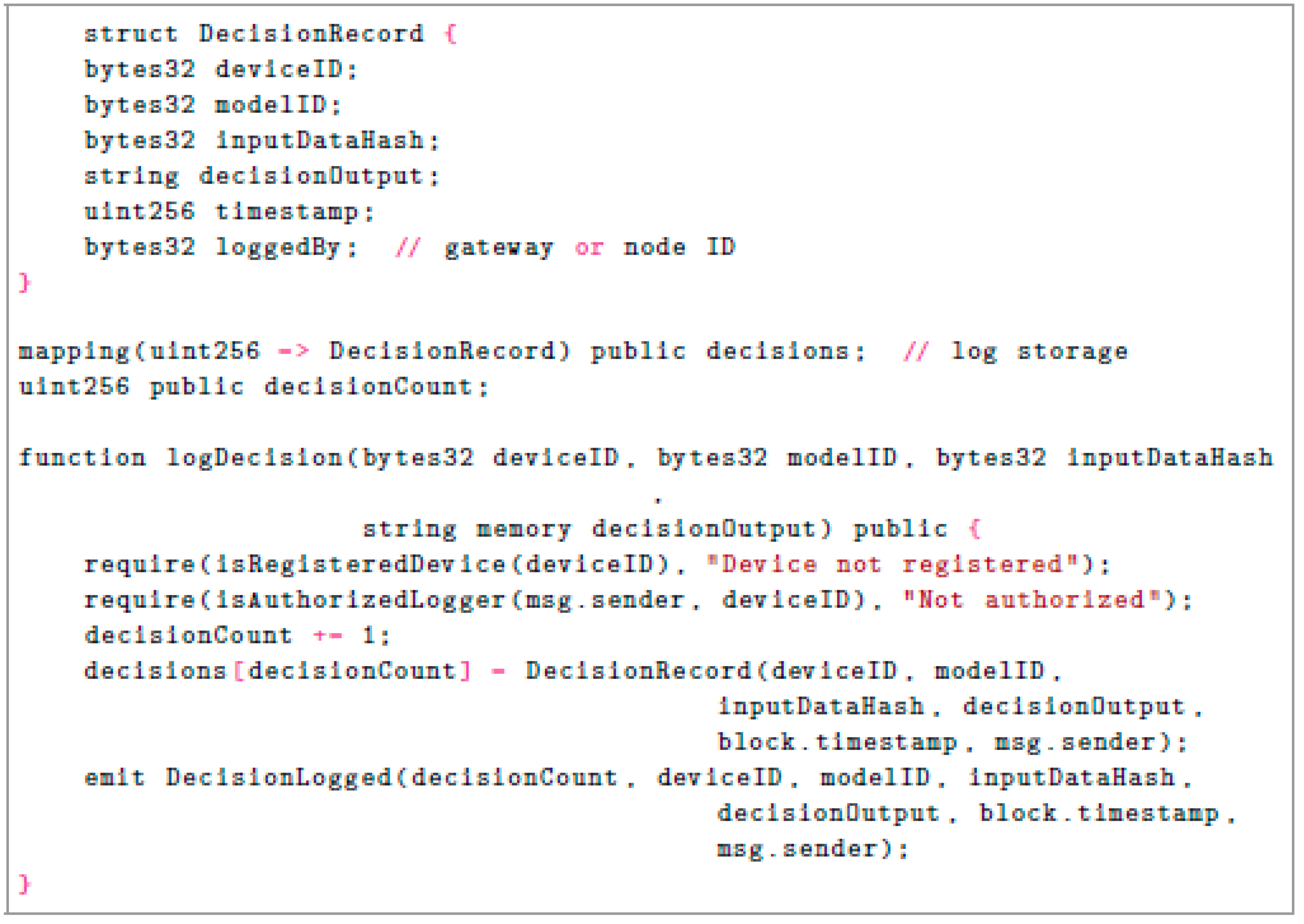Click the struct's closing brace
1304x924 pixels.
(24, 283)
